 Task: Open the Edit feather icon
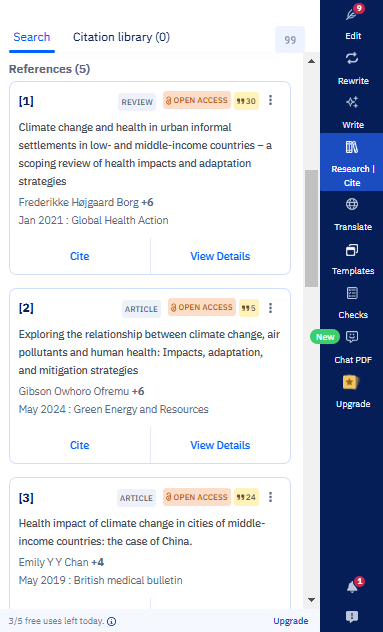pyautogui.click(x=352, y=15)
